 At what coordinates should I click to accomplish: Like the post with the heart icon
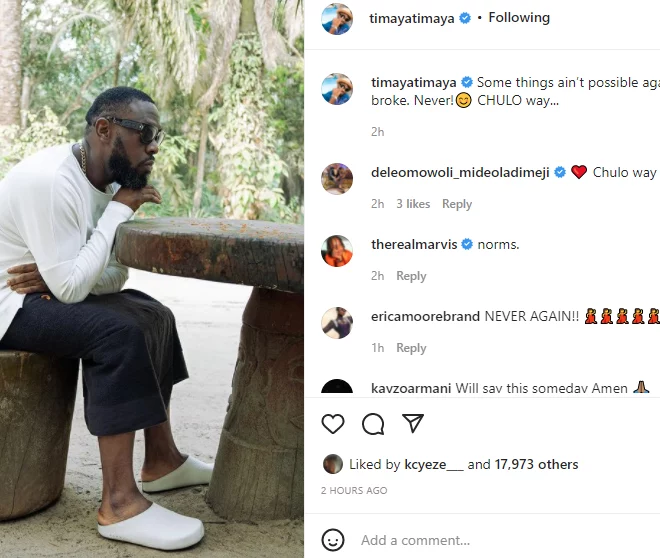coord(333,424)
